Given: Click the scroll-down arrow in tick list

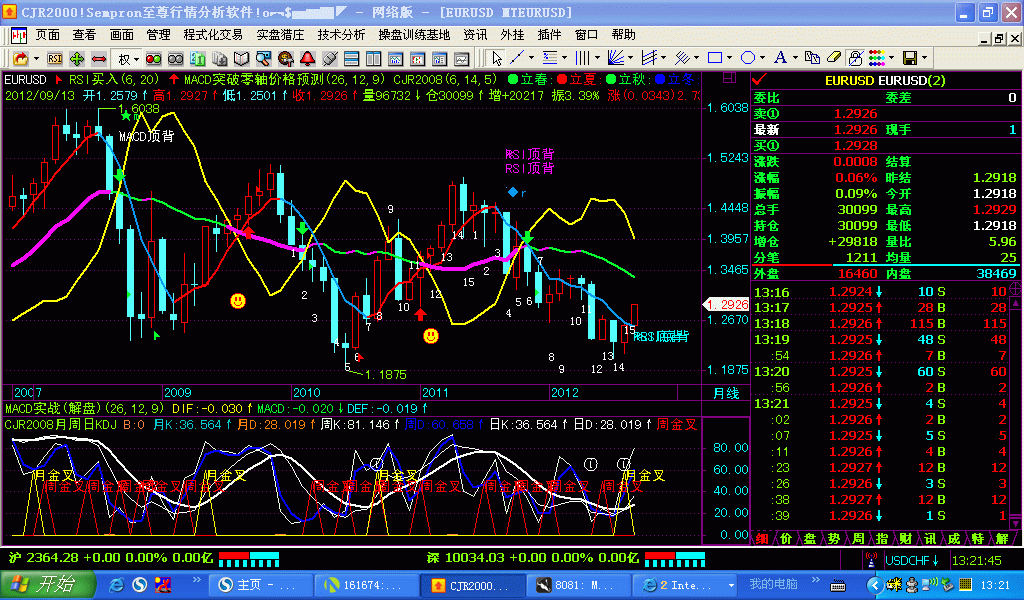Looking at the screenshot, I should click(1016, 522).
